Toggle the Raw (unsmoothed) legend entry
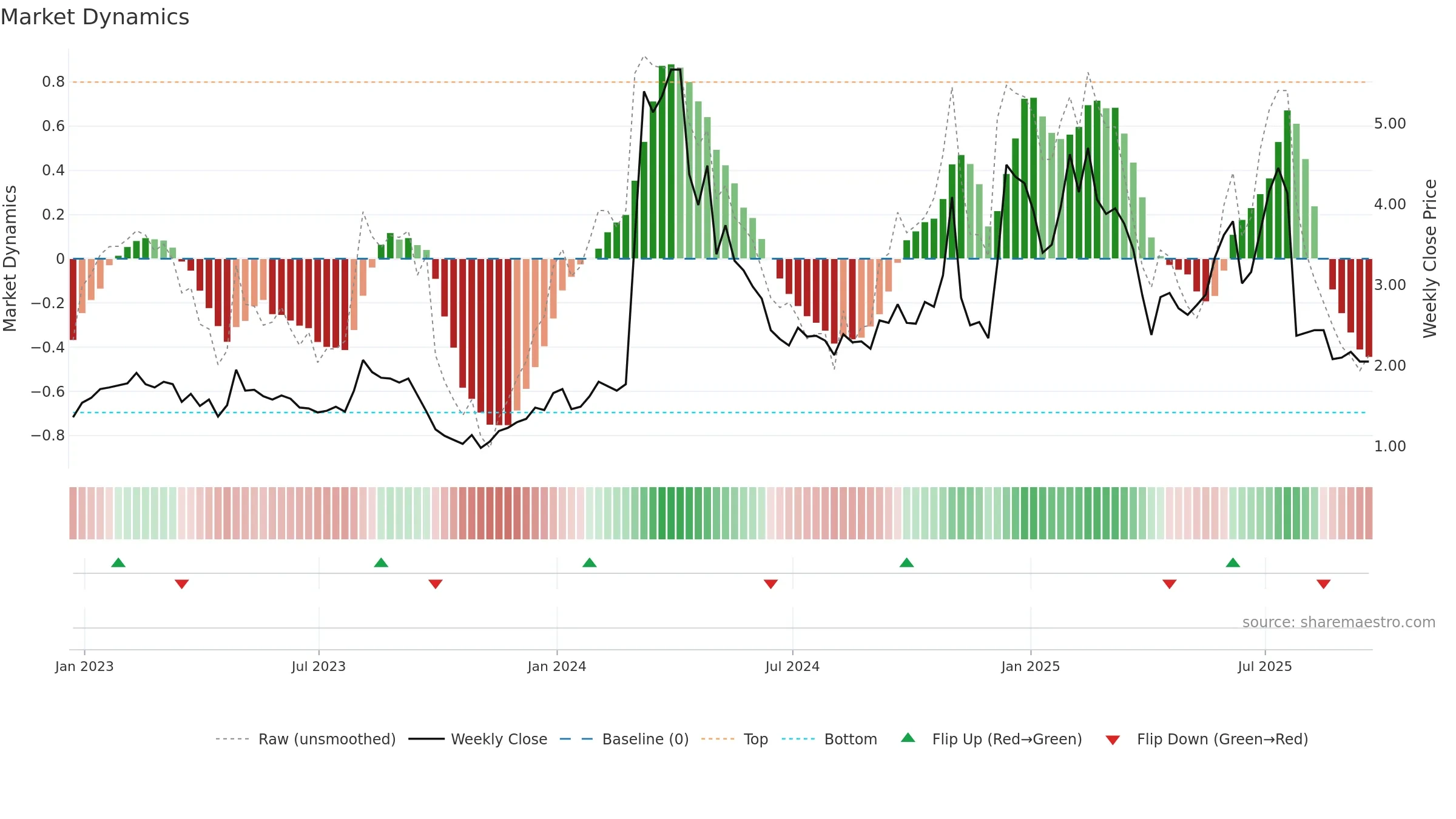This screenshot has height=819, width=1456. point(306,739)
